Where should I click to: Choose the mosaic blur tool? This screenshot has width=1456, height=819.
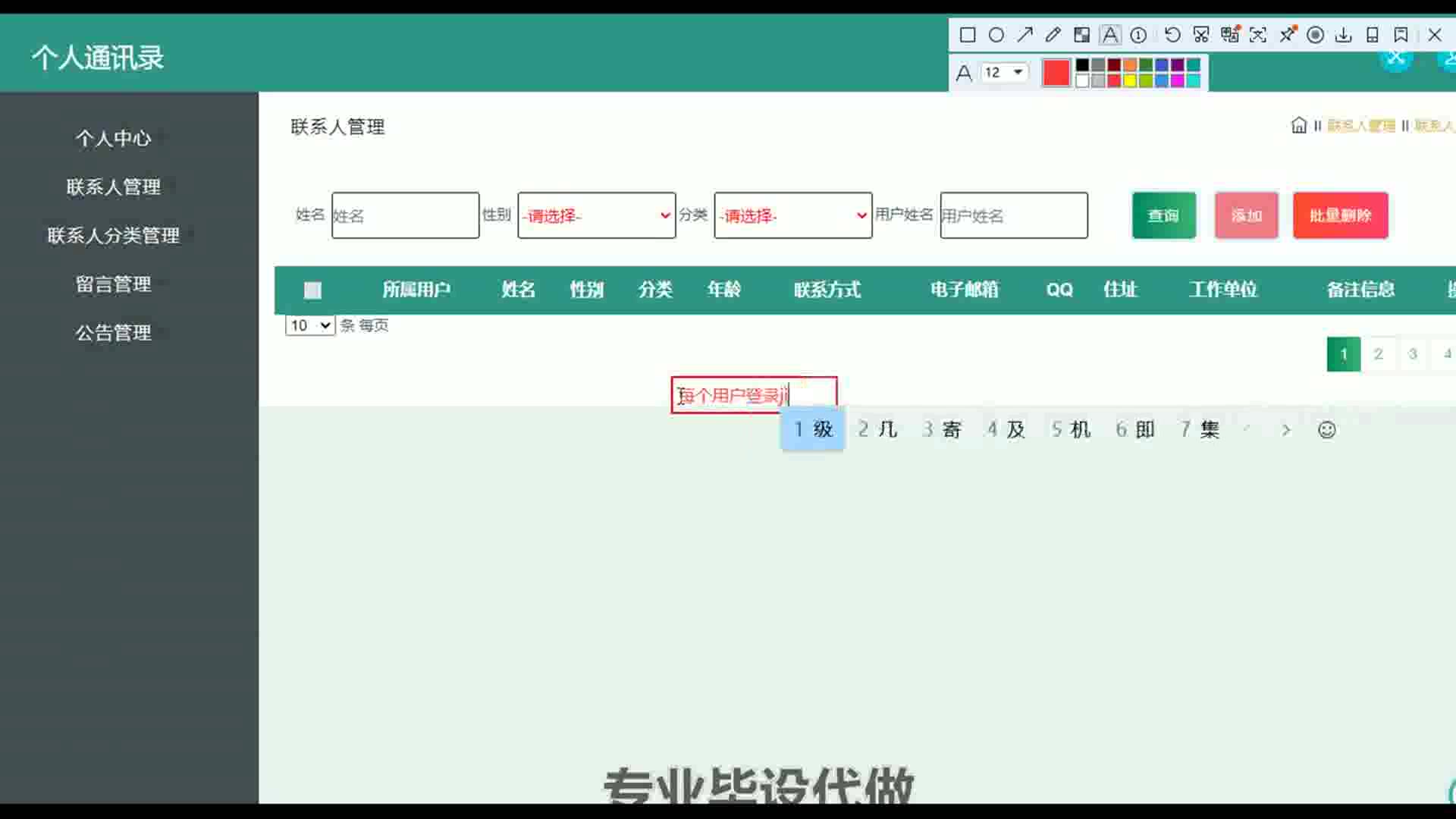pos(1081,35)
